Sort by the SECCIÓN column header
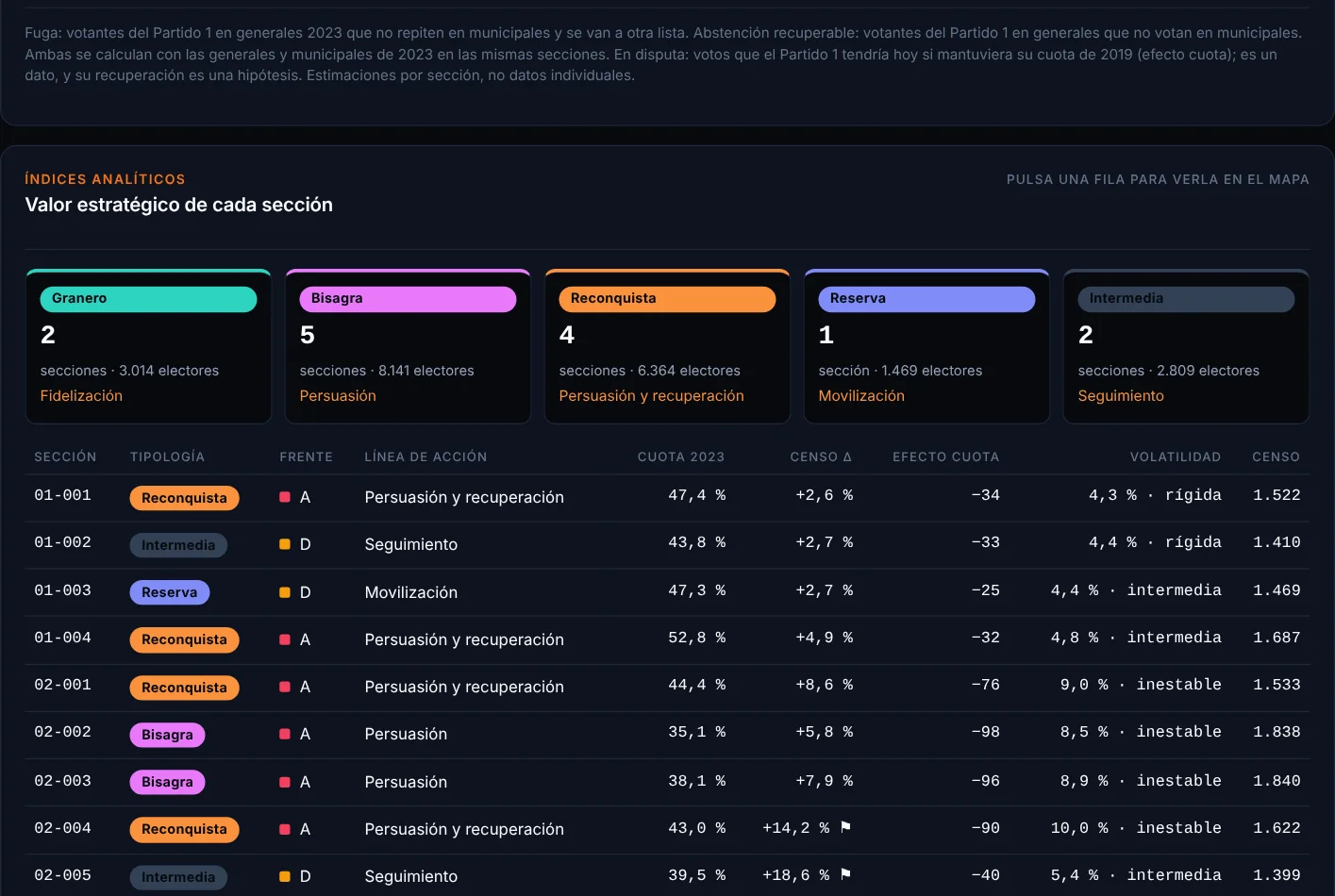This screenshot has width=1335, height=896. 65,456
